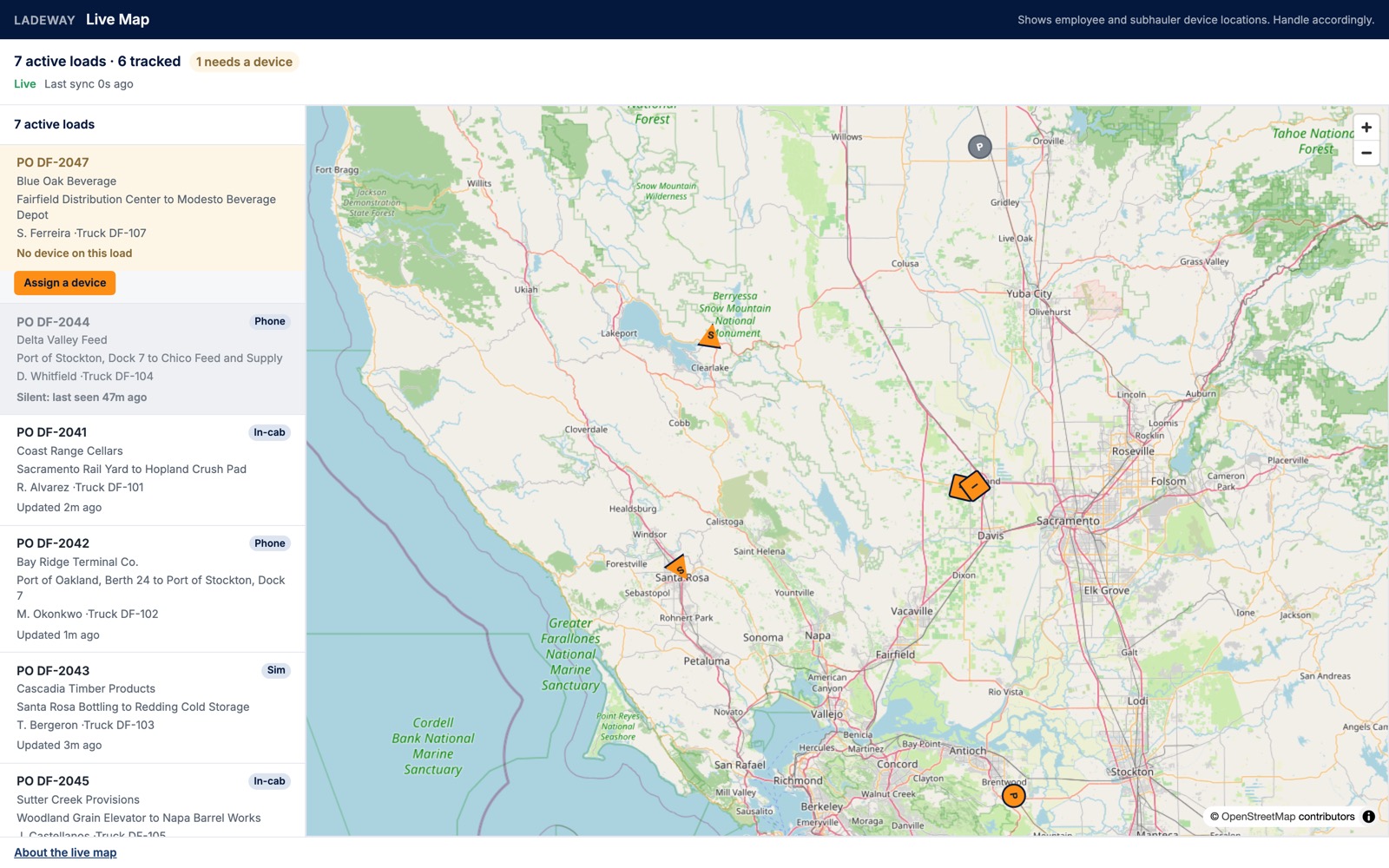Click 'Updated 1m ago' on PO DF-2042
The image size is (1389, 868).
tap(58, 635)
